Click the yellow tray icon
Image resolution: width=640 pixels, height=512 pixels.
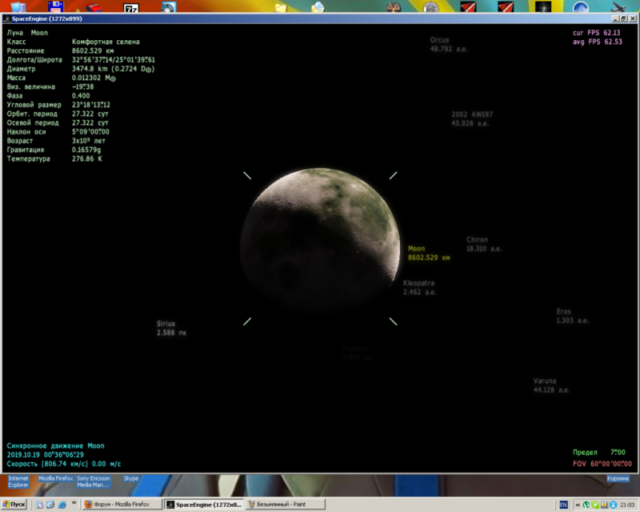click(x=604, y=505)
